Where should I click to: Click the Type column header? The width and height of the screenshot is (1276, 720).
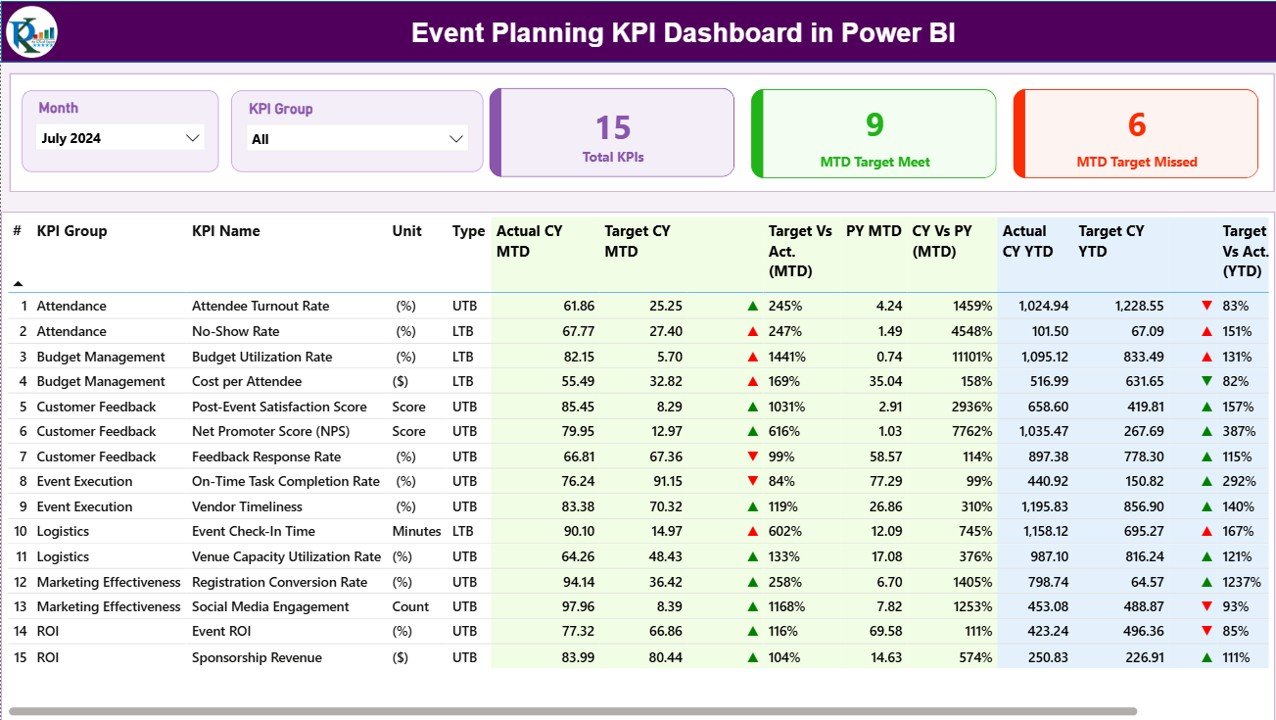tap(468, 231)
